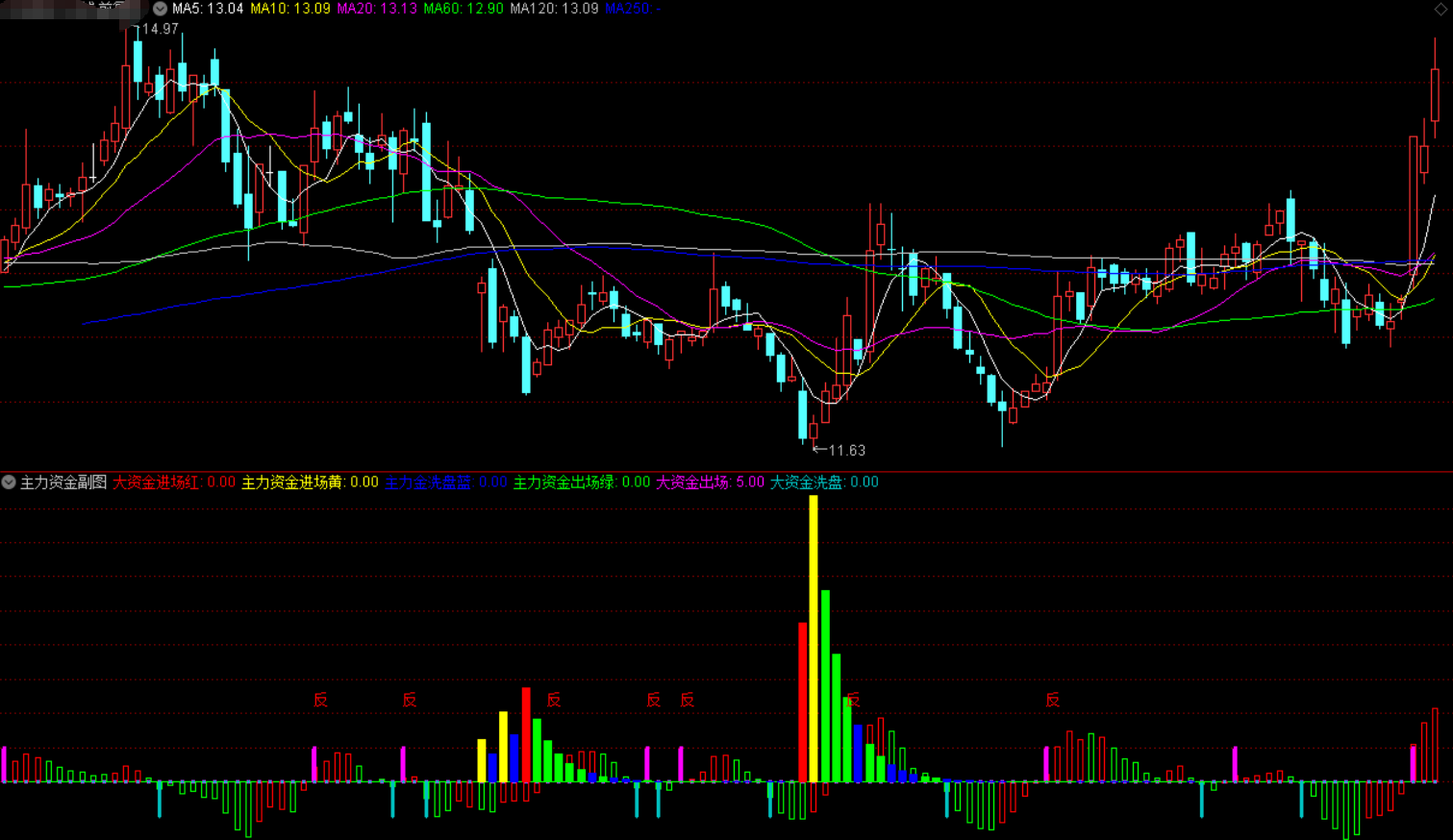
Task: Click the tall red bar beside yellow peak
Action: tap(803, 702)
